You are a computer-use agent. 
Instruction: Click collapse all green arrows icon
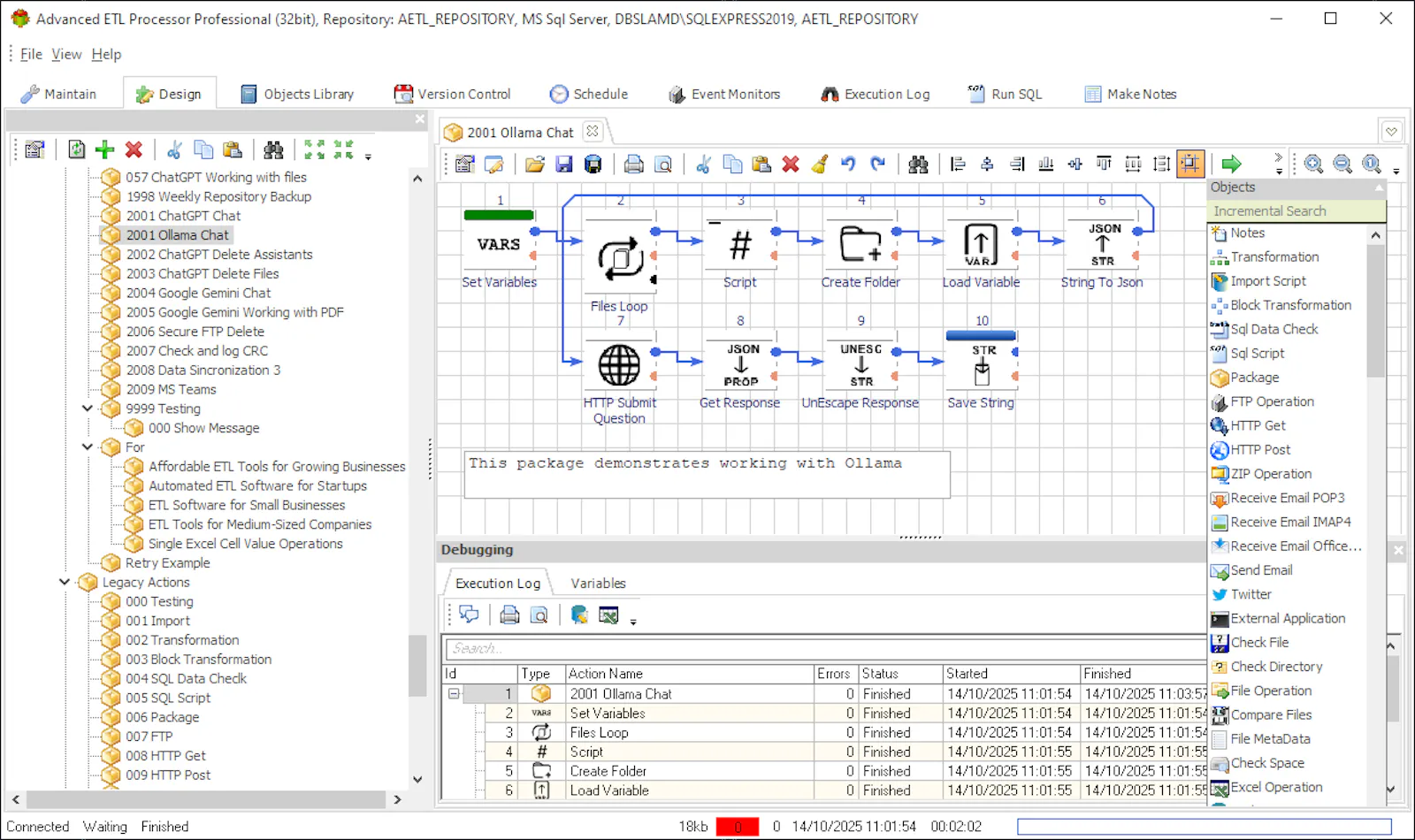[343, 149]
